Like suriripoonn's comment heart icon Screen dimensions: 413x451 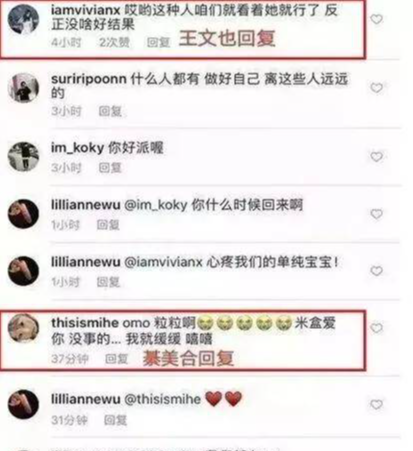[377, 88]
